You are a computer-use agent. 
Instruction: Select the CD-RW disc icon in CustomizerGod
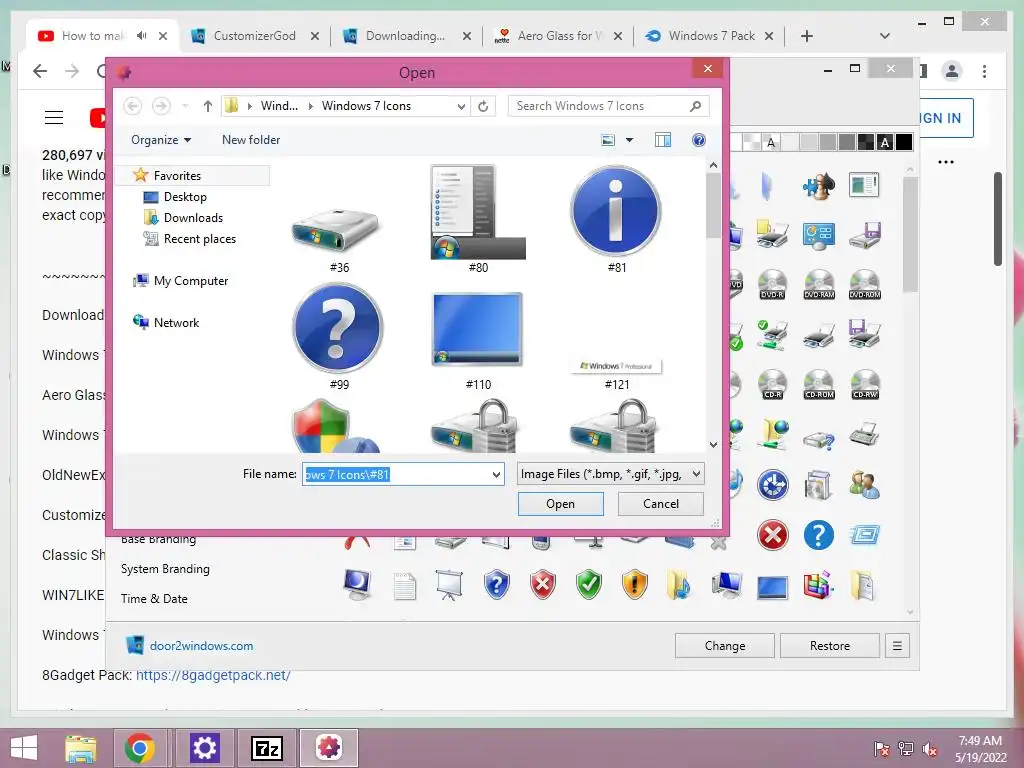pyautogui.click(x=865, y=385)
